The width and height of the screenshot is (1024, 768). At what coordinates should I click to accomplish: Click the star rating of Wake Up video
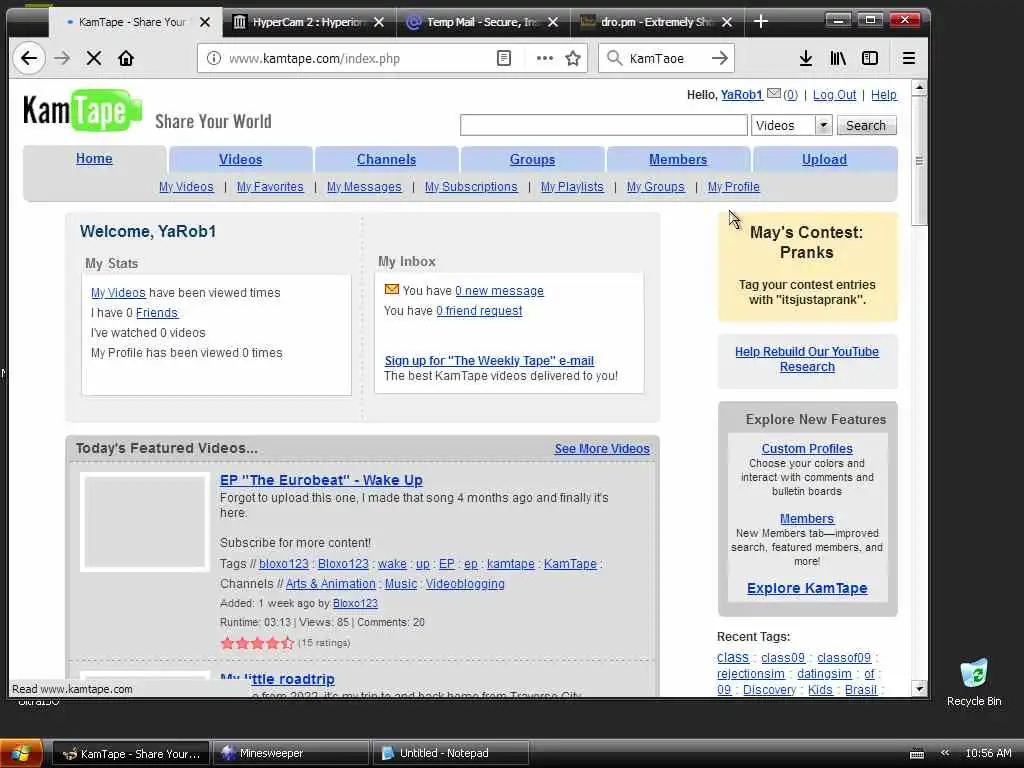[x=257, y=643]
